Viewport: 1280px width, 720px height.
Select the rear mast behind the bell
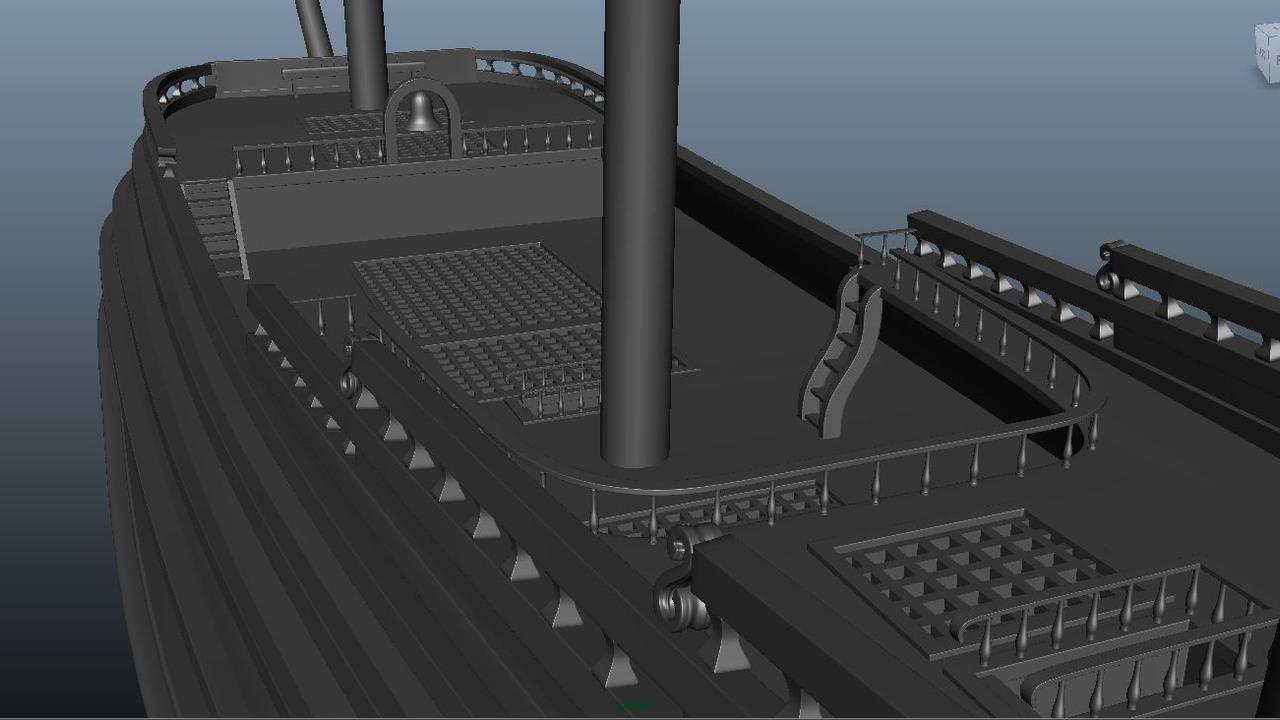pos(365,50)
